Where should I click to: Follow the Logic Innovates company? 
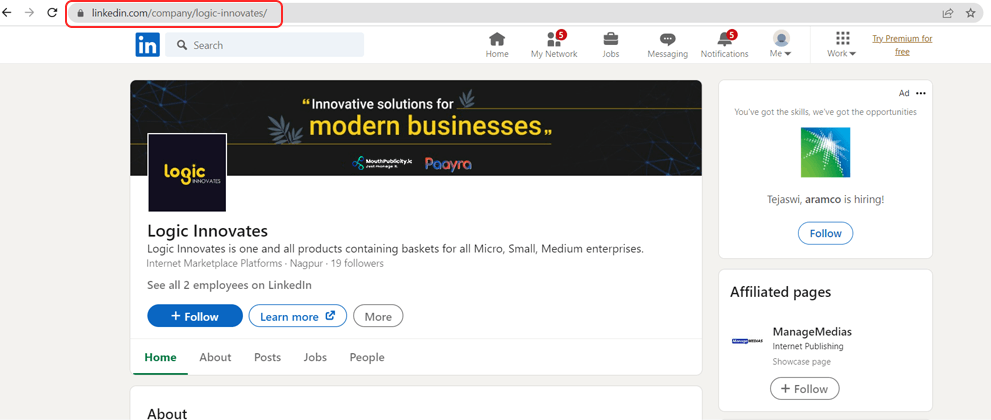[x=195, y=316]
